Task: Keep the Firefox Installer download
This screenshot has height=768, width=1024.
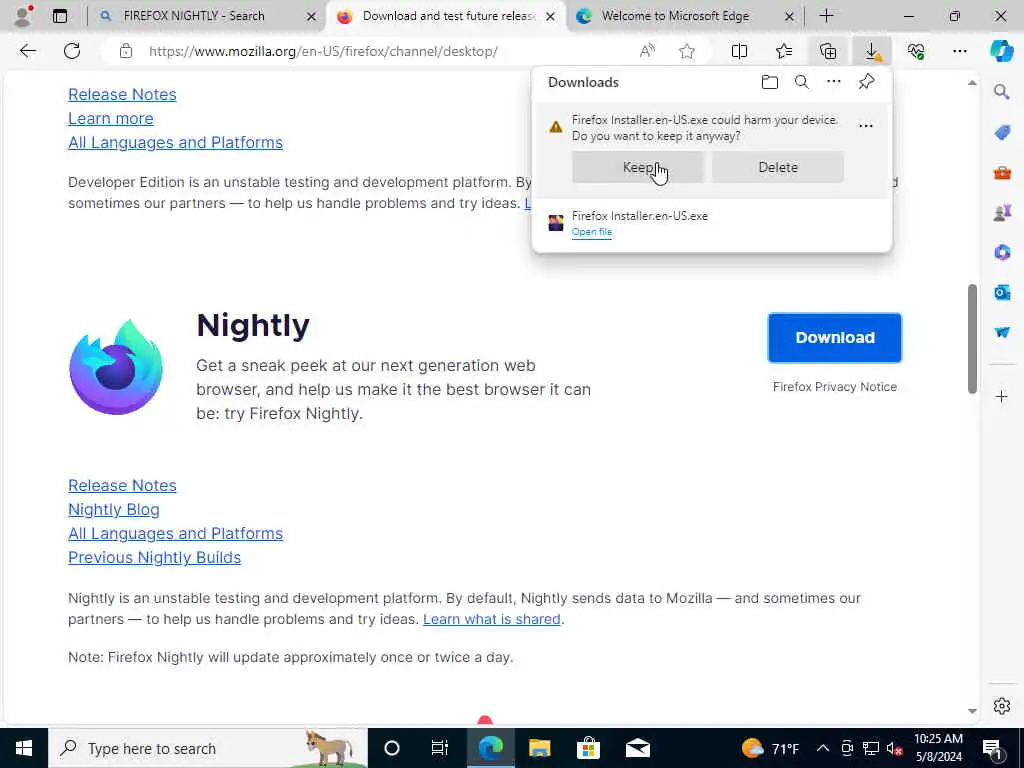Action: pyautogui.click(x=638, y=167)
